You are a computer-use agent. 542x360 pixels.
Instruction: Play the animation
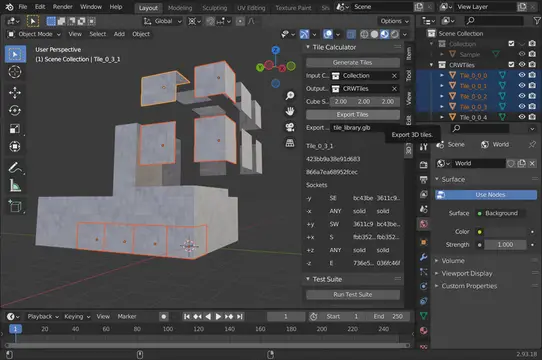pos(218,316)
